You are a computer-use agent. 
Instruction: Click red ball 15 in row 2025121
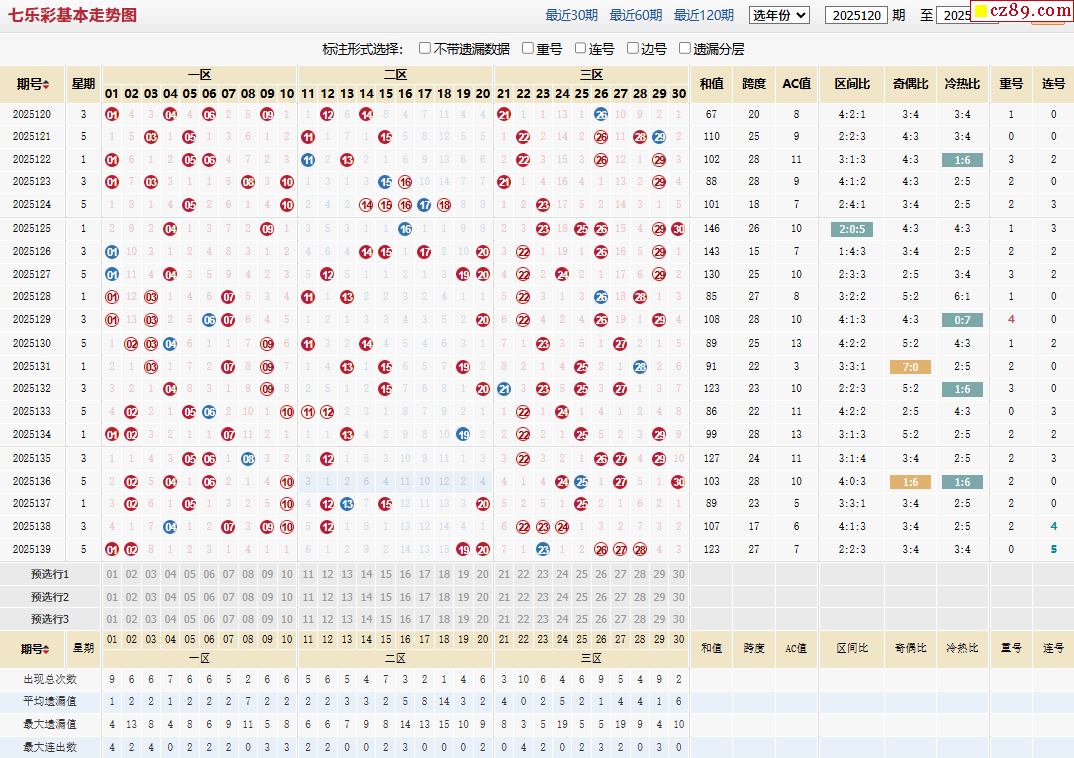(386, 137)
